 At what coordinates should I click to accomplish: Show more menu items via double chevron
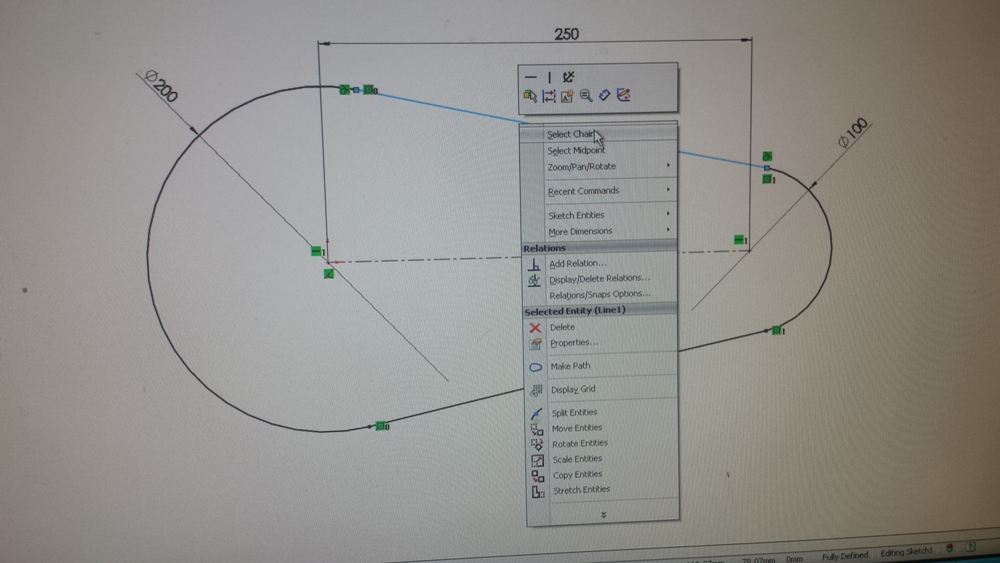pyautogui.click(x=603, y=514)
